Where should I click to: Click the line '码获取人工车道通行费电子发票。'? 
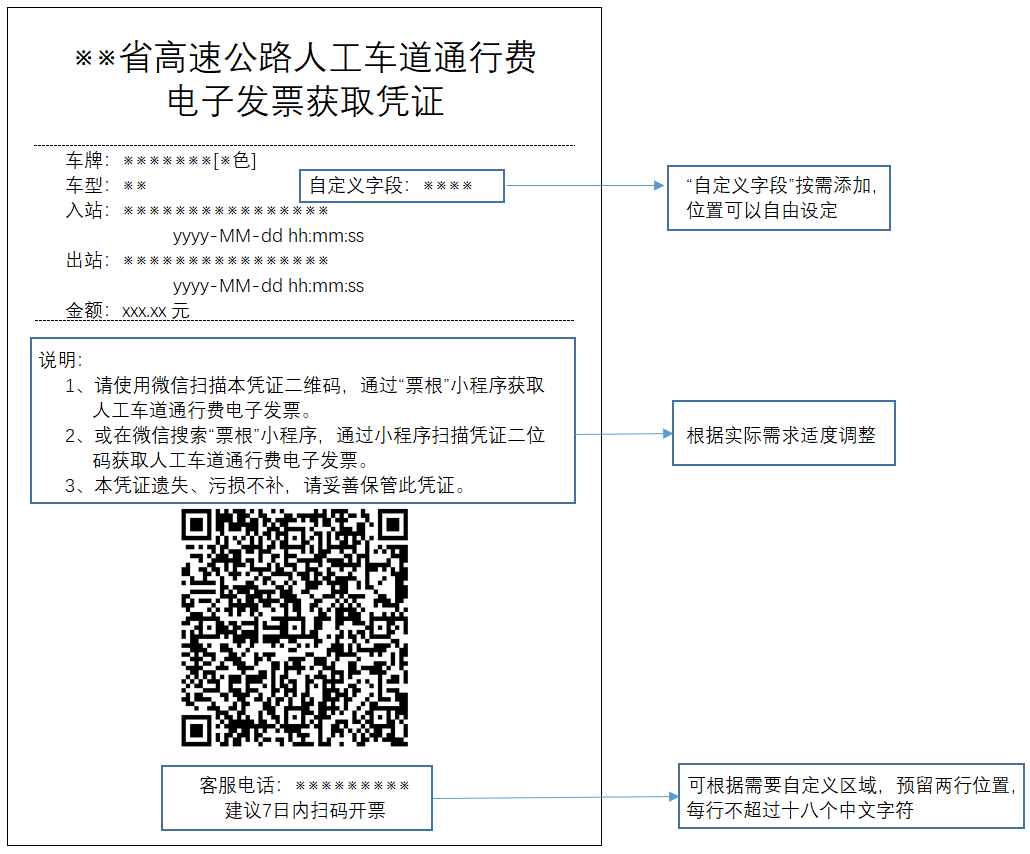coord(231,460)
